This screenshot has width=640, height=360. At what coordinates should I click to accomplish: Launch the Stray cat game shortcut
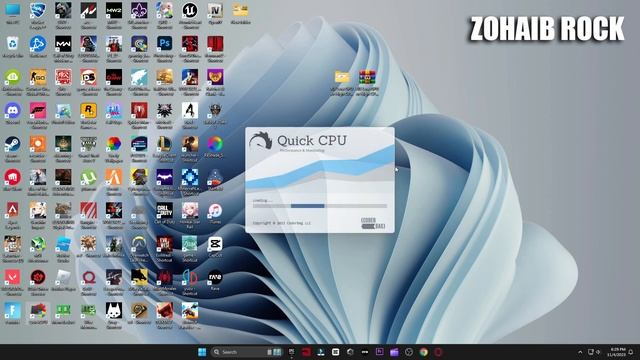(114, 311)
